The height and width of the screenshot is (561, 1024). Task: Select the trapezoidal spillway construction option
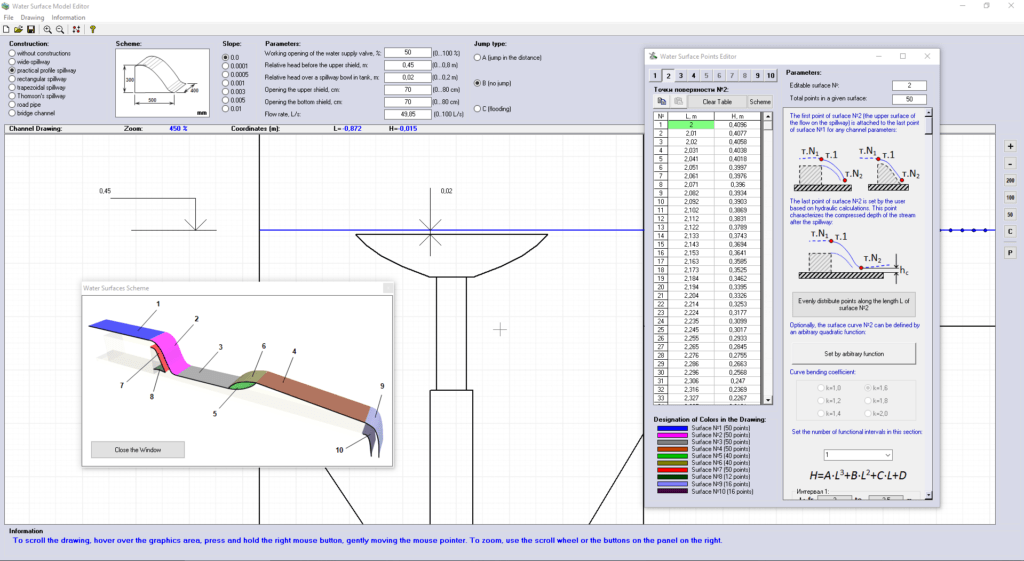(x=12, y=88)
